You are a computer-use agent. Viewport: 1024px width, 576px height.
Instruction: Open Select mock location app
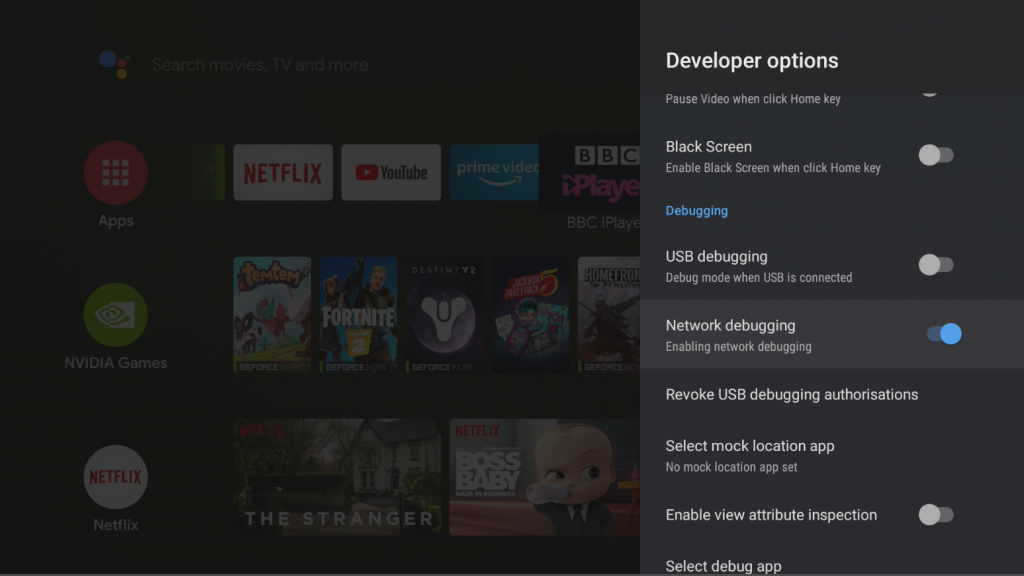(x=832, y=455)
